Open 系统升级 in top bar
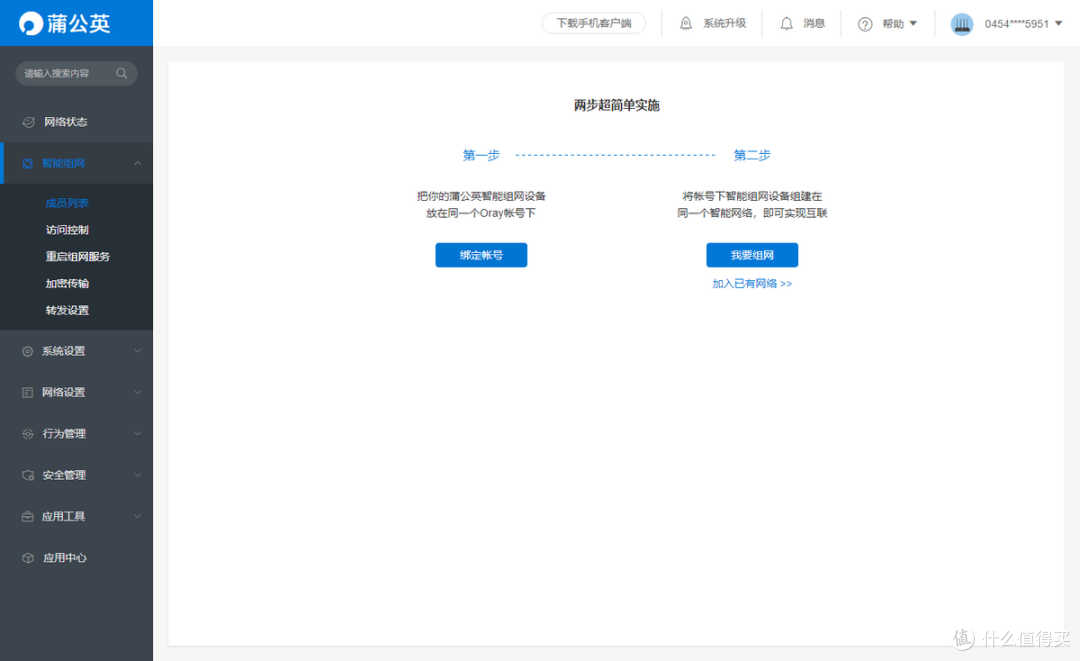Viewport: 1080px width, 661px height. click(725, 23)
